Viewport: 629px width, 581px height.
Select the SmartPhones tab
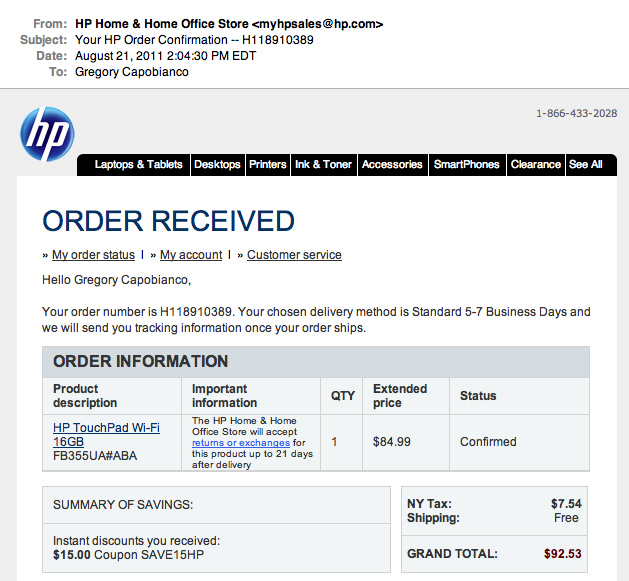pyautogui.click(x=467, y=165)
